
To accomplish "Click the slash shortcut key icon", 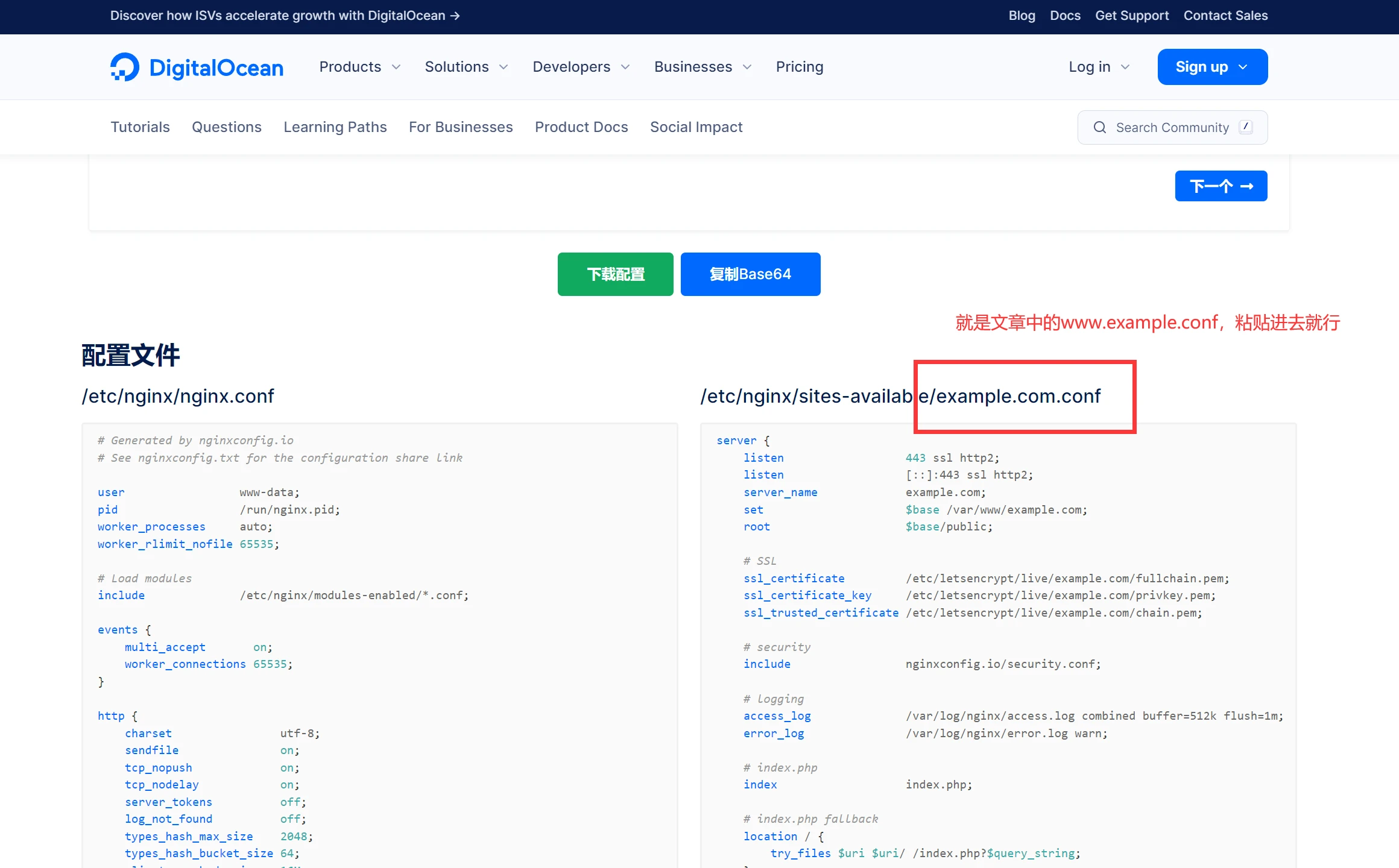I will click(1246, 127).
